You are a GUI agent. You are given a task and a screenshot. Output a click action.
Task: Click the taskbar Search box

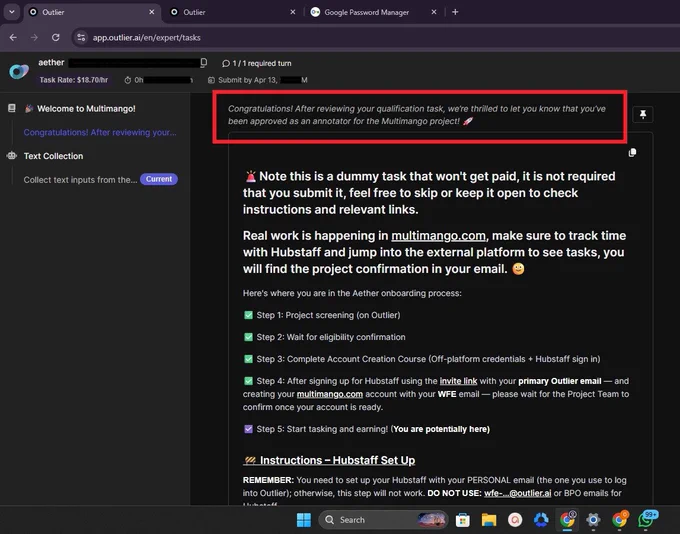(x=383, y=520)
